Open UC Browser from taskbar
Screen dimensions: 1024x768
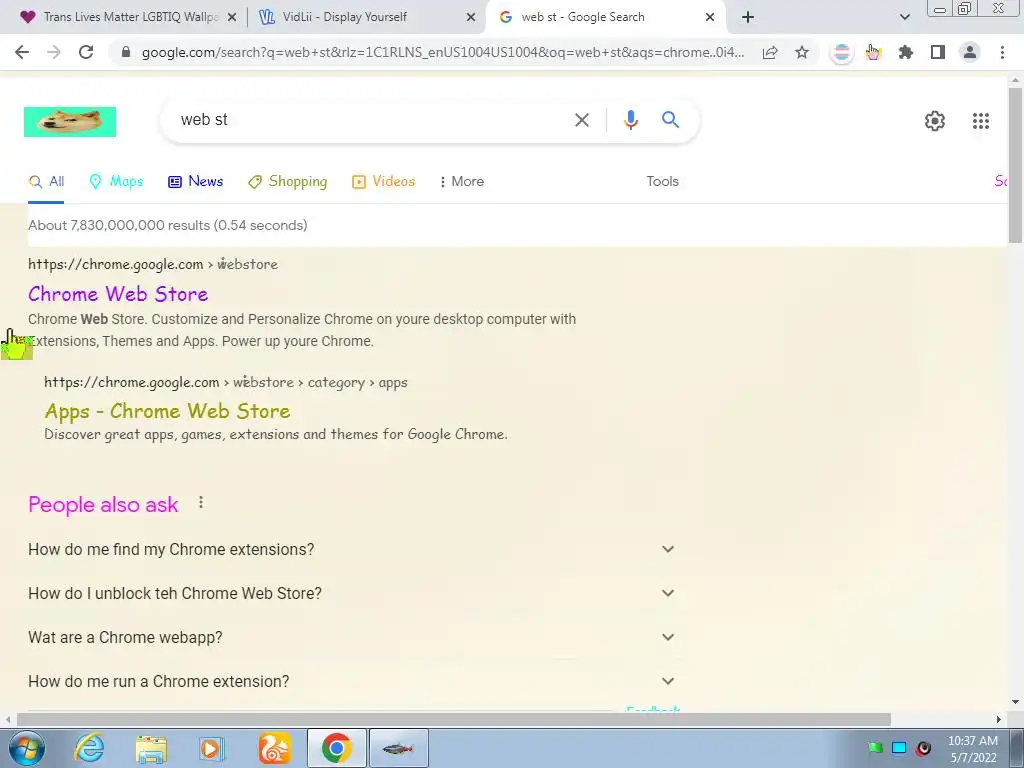click(x=274, y=748)
